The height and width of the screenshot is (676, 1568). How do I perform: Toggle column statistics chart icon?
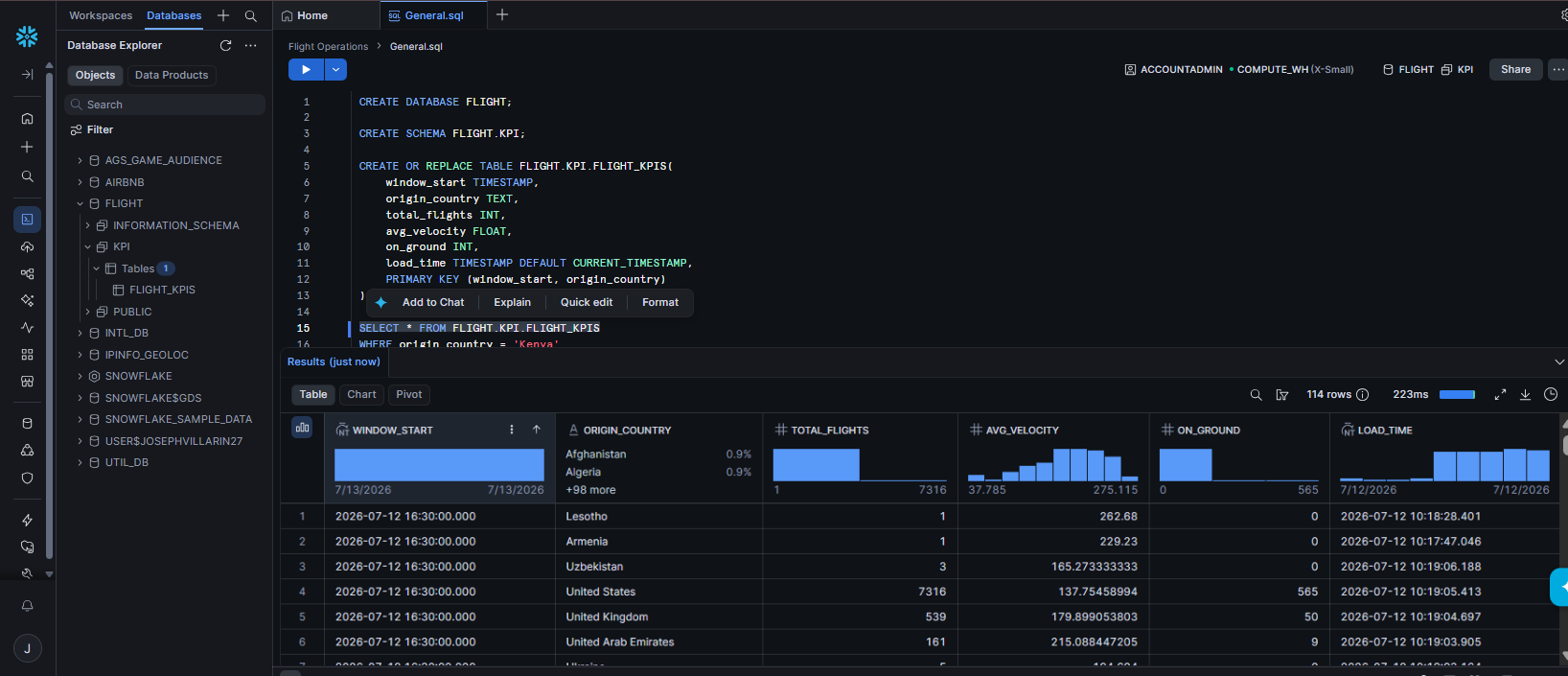tap(302, 428)
